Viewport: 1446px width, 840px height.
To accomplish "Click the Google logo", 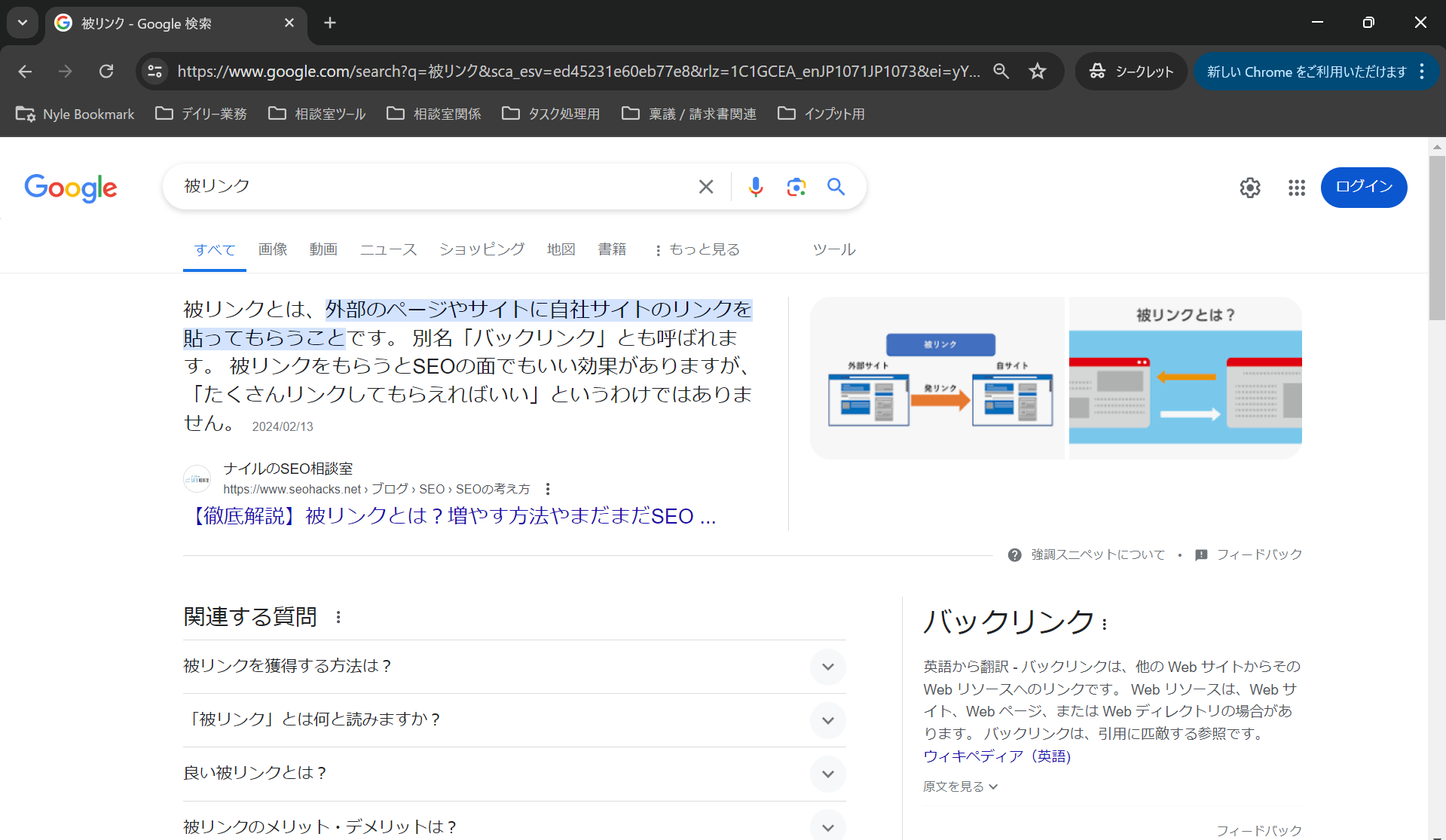I will [x=71, y=188].
